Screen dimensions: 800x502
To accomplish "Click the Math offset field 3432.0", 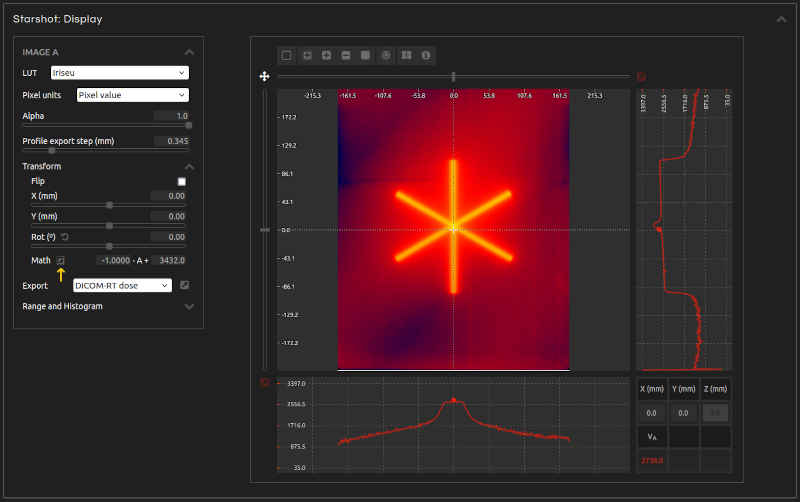I will 169,260.
